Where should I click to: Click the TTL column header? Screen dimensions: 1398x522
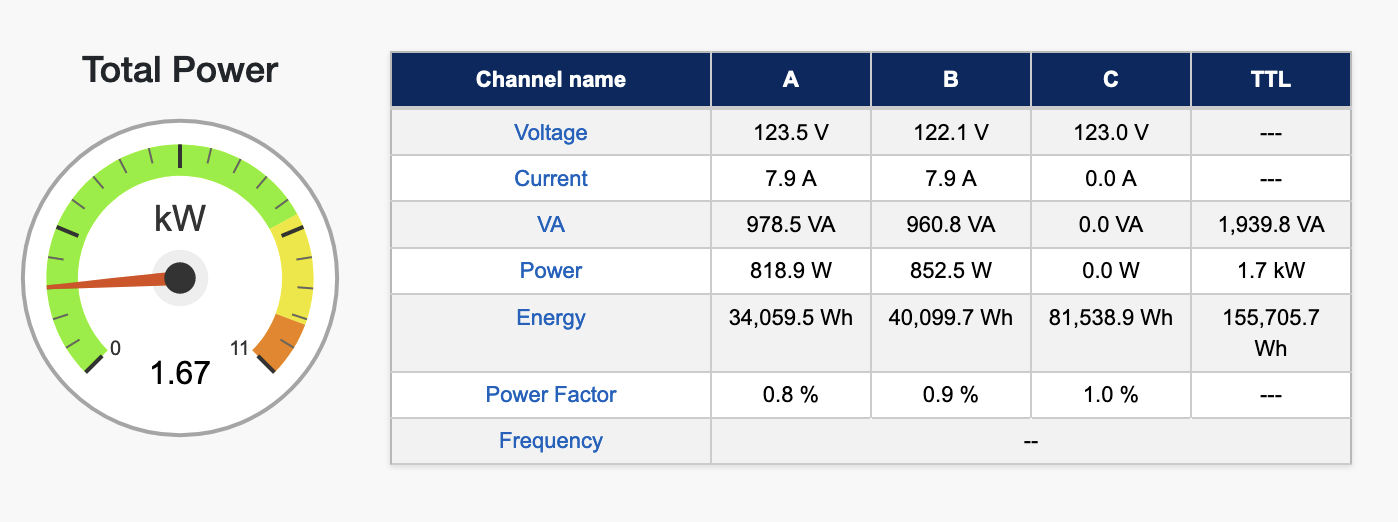click(x=1270, y=80)
